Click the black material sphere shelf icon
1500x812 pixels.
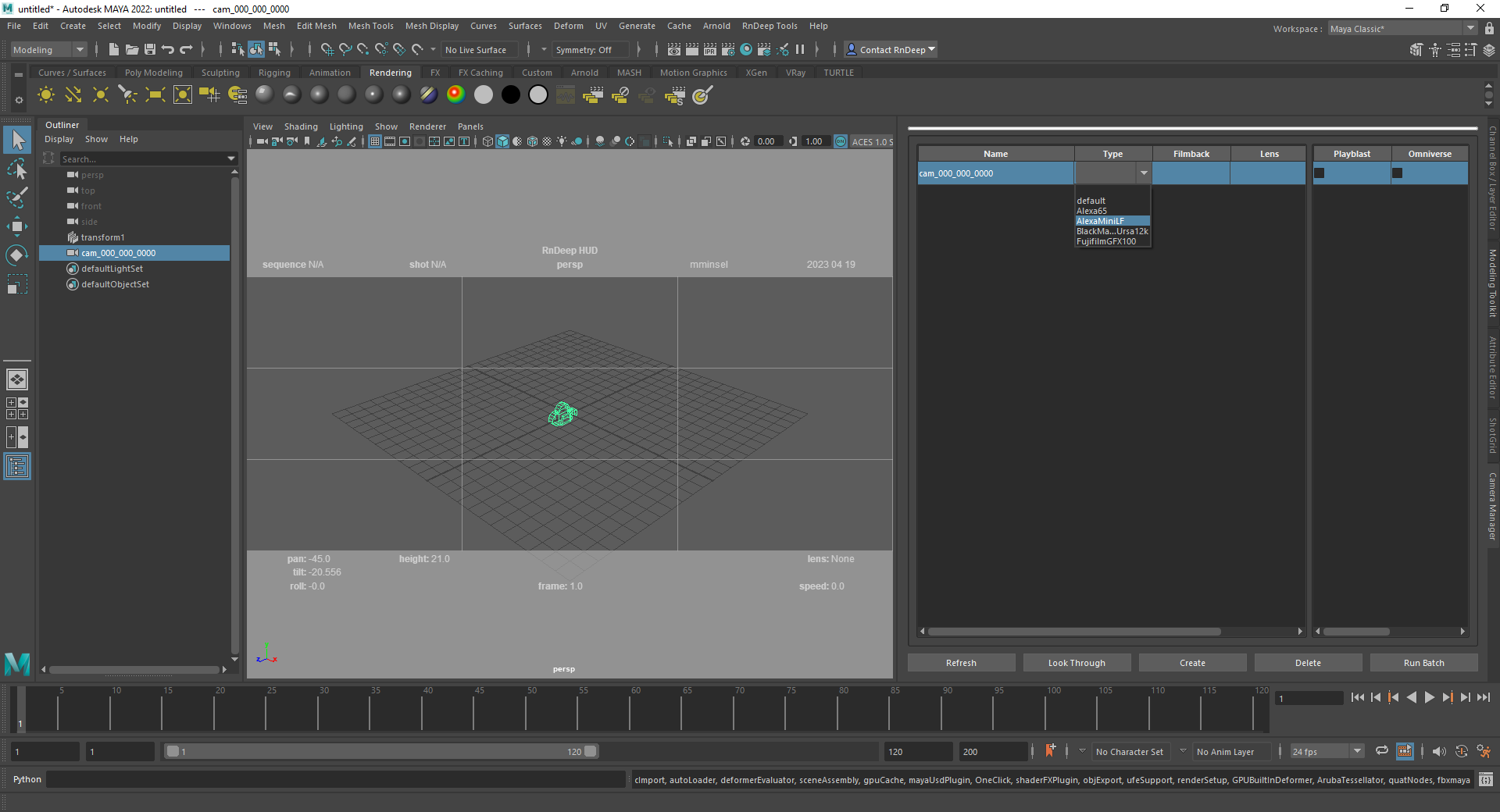511,95
